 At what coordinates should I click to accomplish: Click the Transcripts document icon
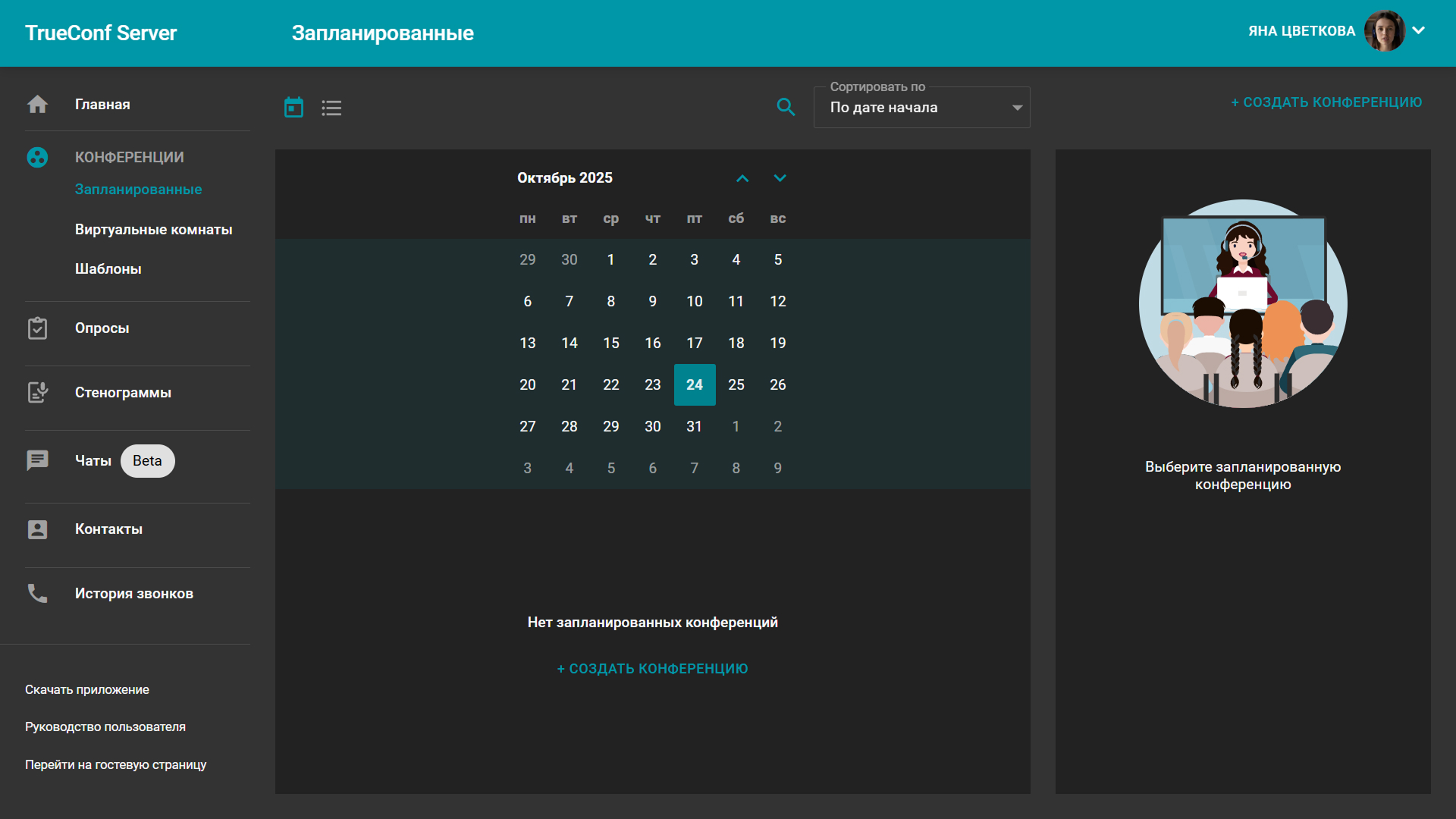click(x=37, y=393)
